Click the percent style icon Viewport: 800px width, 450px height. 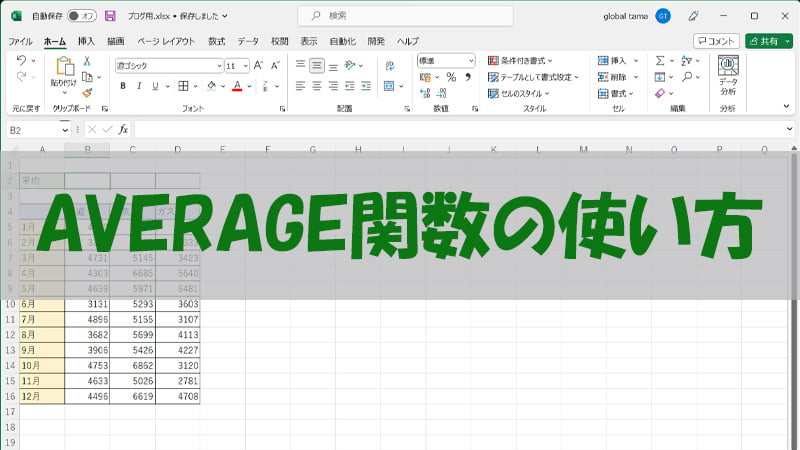click(x=451, y=77)
